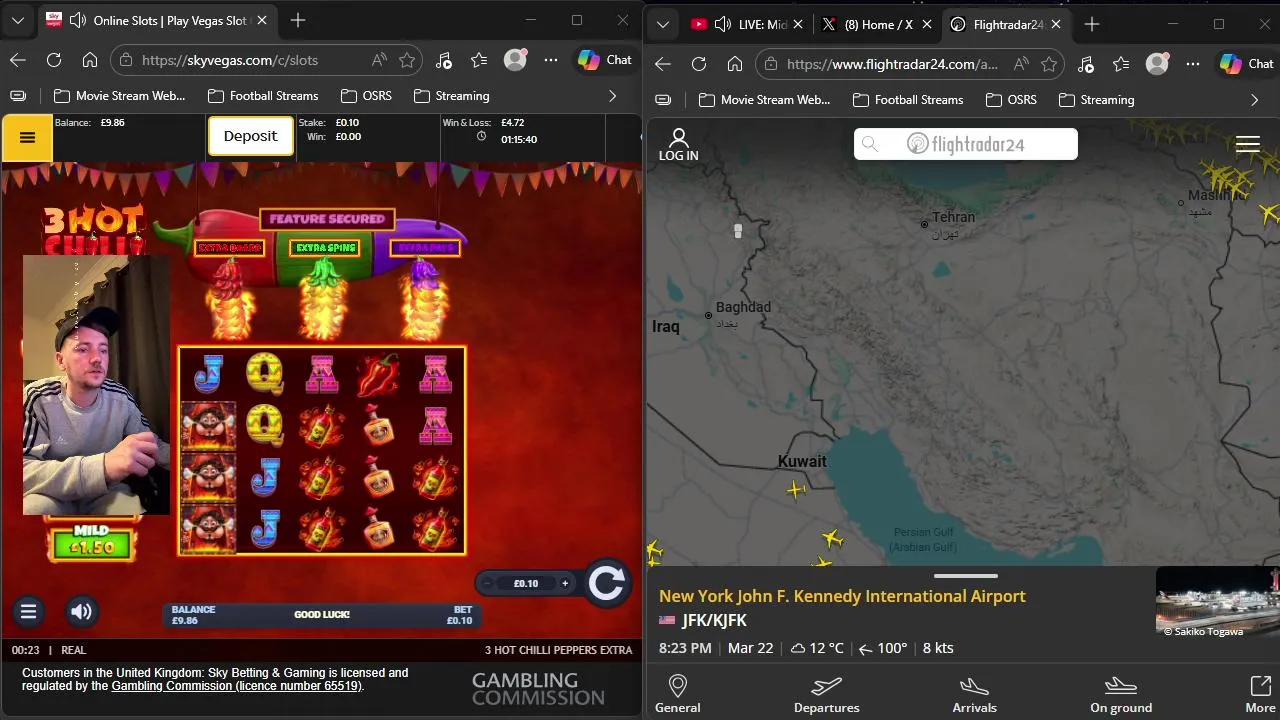Open settings ellipsis in Sky Vegas window
This screenshot has width=1280, height=720.
pyautogui.click(x=551, y=60)
